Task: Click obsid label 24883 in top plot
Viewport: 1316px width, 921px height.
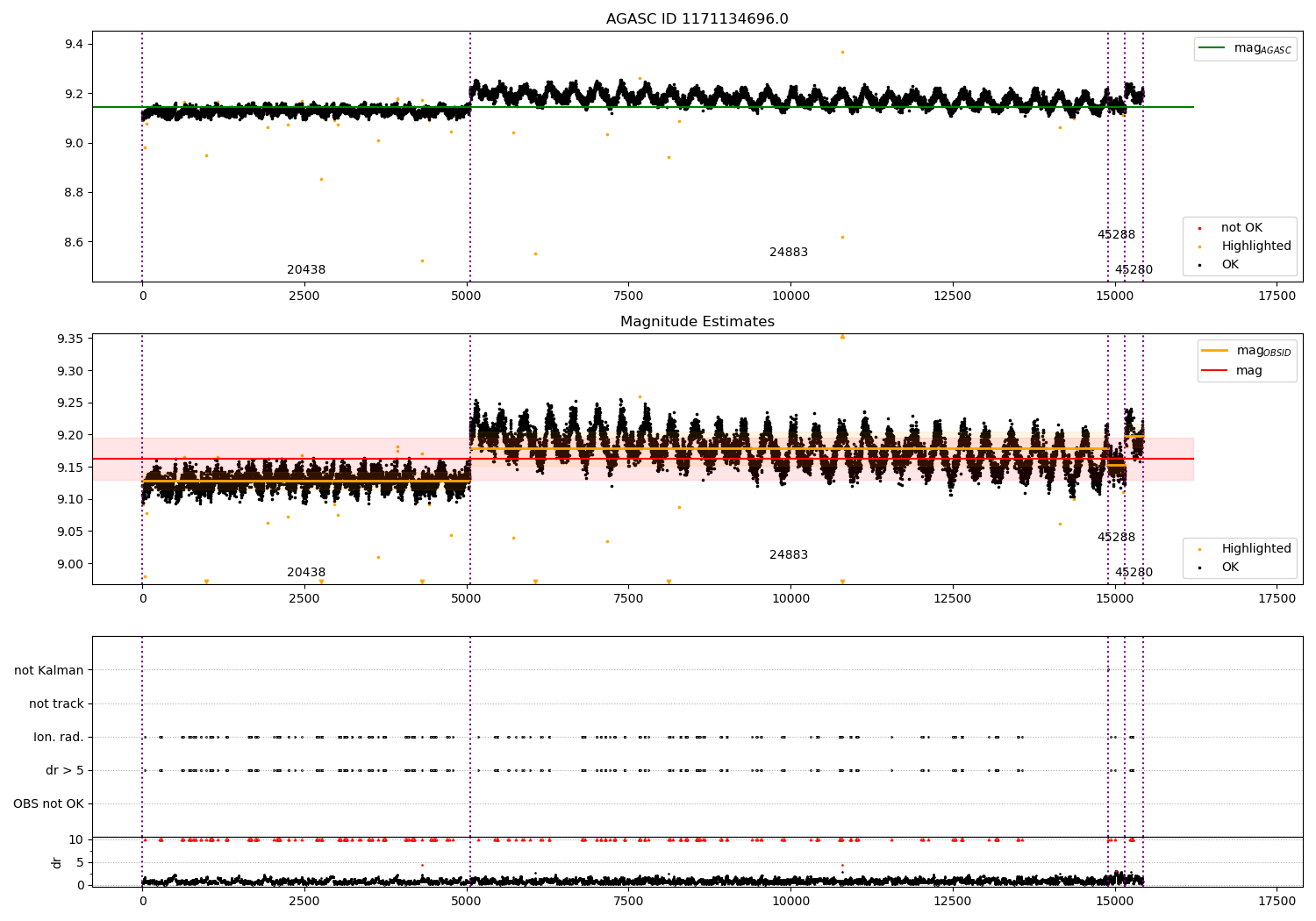Action: pos(789,253)
